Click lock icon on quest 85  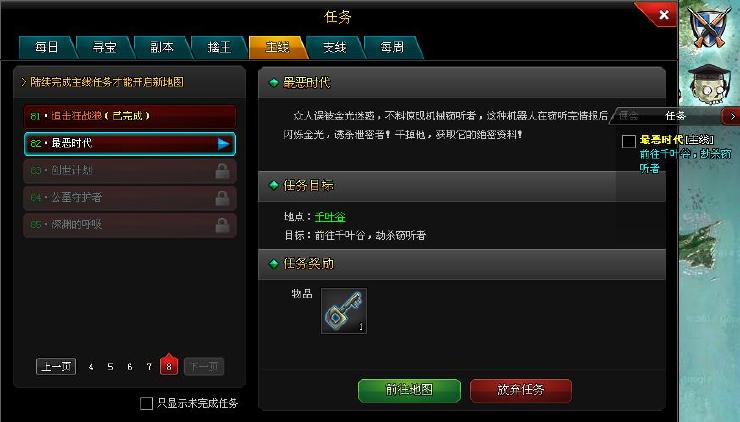(222, 225)
